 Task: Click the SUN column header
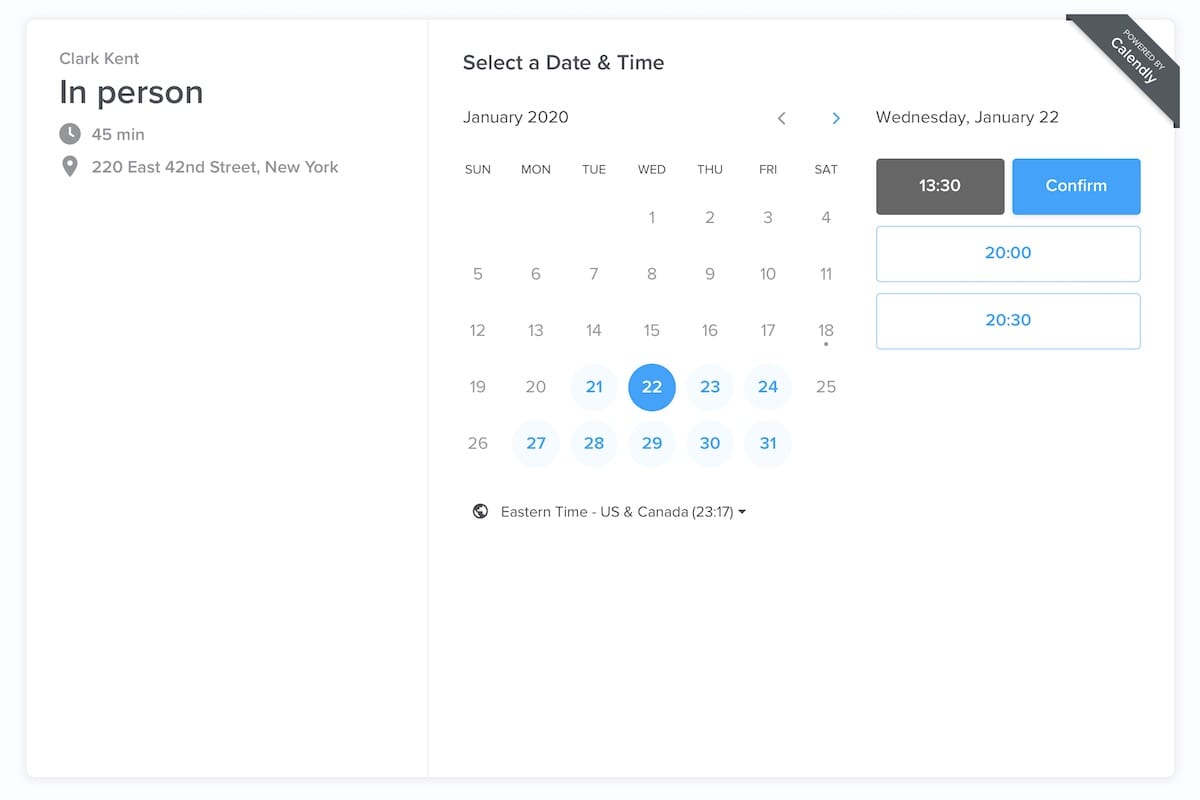coord(478,170)
